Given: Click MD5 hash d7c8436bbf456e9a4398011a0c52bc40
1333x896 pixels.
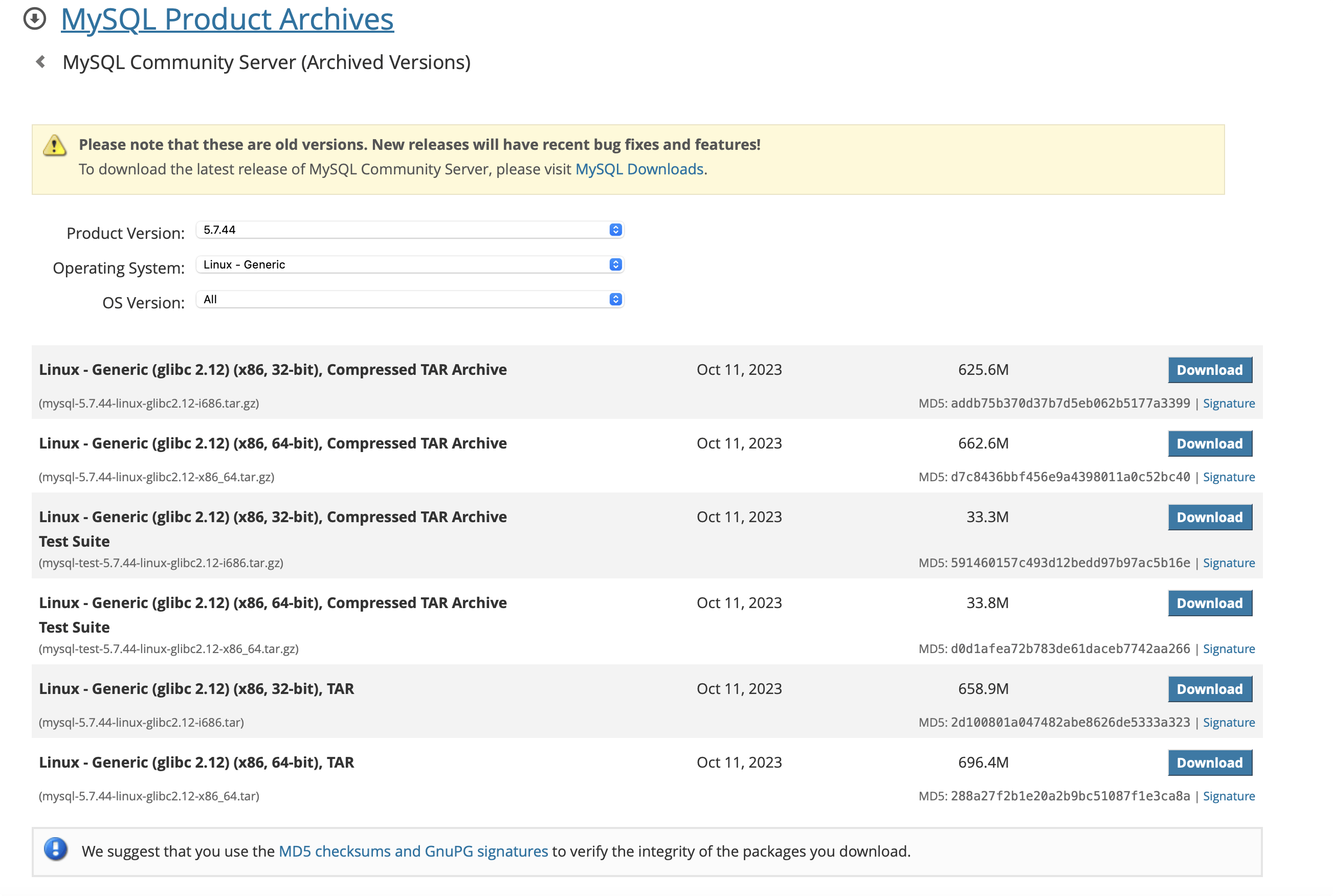Looking at the screenshot, I should pos(1070,477).
